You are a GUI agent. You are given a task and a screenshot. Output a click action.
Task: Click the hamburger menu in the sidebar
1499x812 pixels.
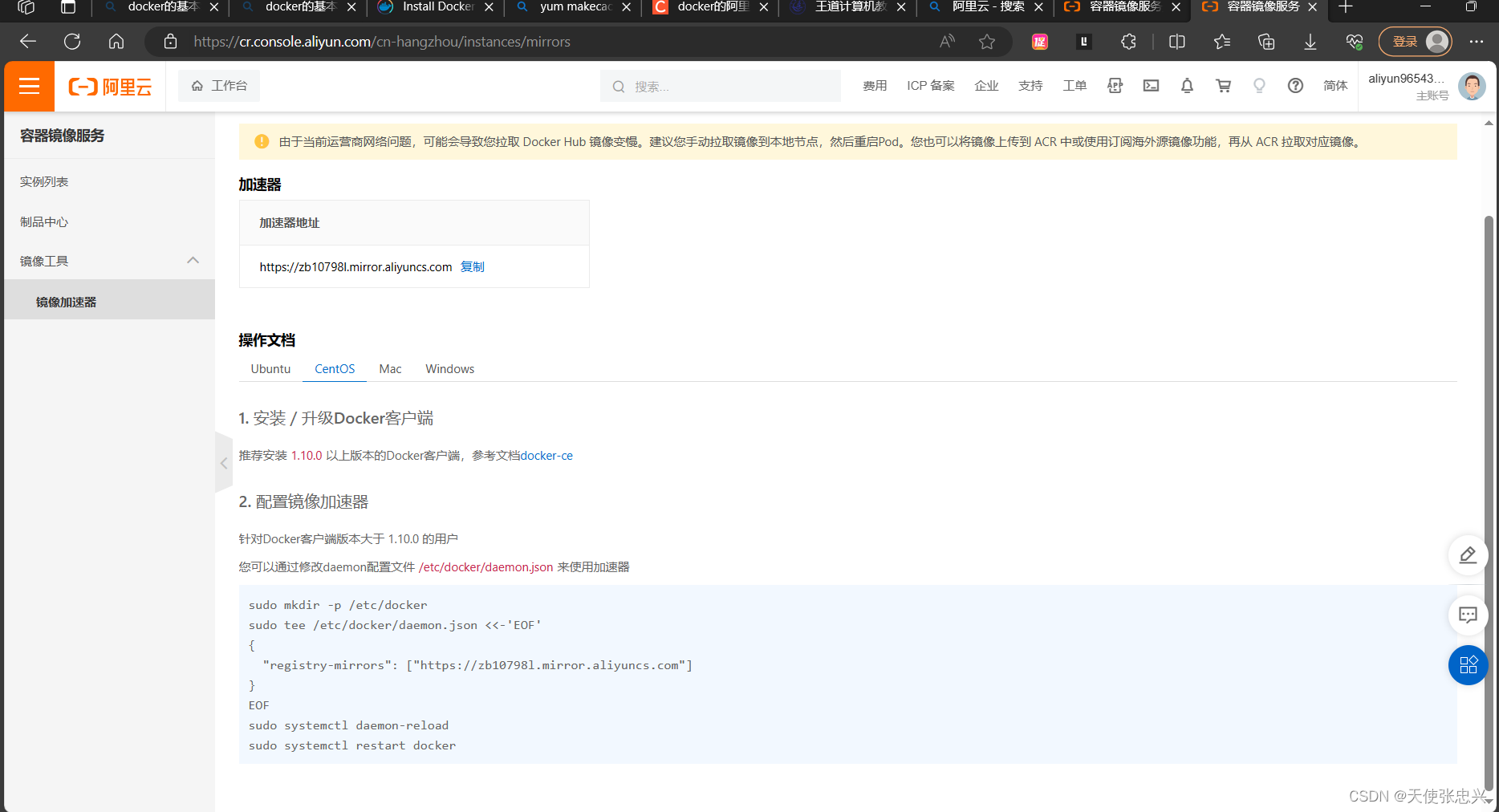[28, 86]
